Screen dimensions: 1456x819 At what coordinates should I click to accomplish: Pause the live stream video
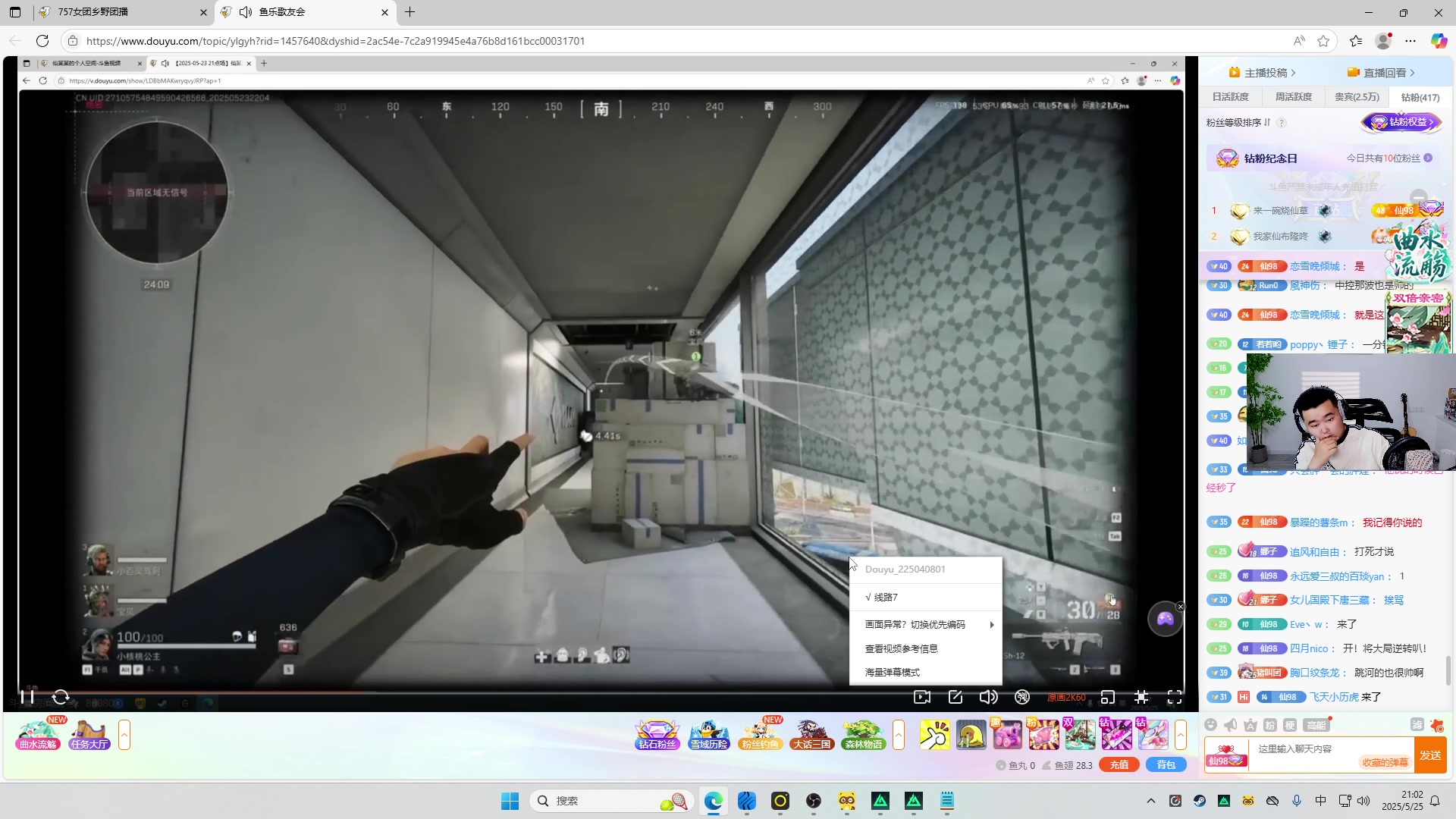click(x=27, y=696)
